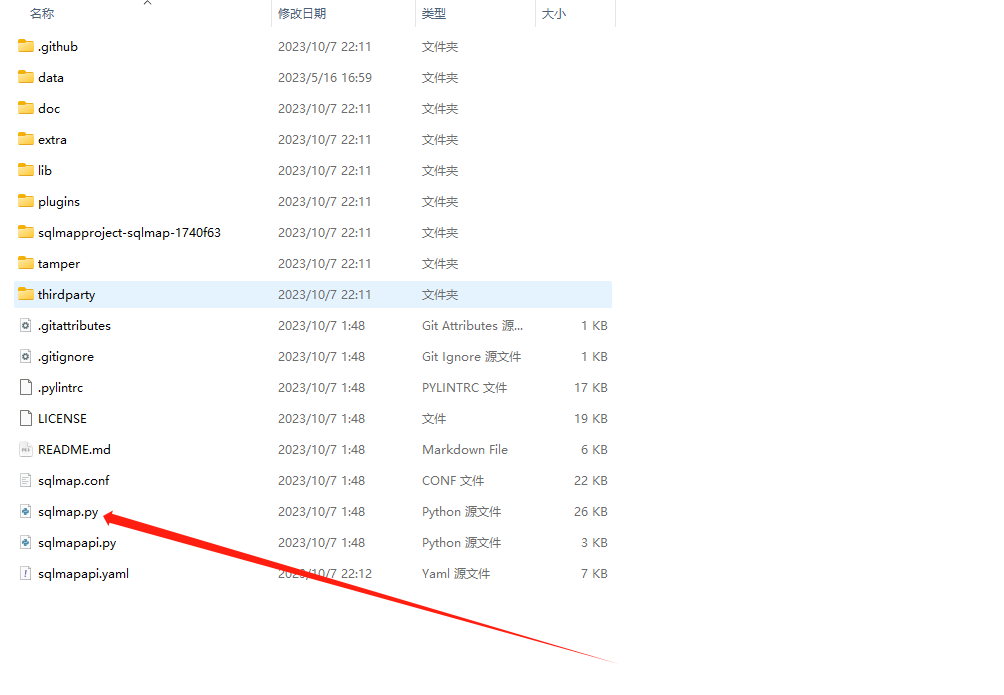The height and width of the screenshot is (695, 1004).
Task: Click the sqlmap.conf file icon
Action: (26, 480)
